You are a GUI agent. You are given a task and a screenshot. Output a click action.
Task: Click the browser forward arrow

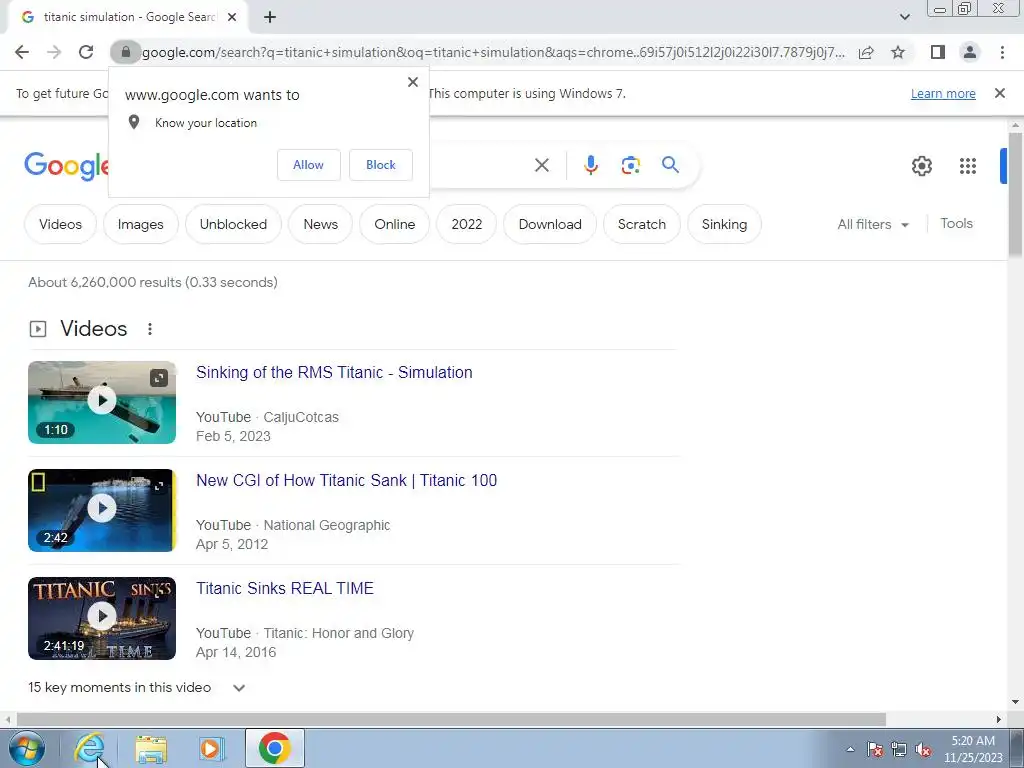pyautogui.click(x=54, y=52)
